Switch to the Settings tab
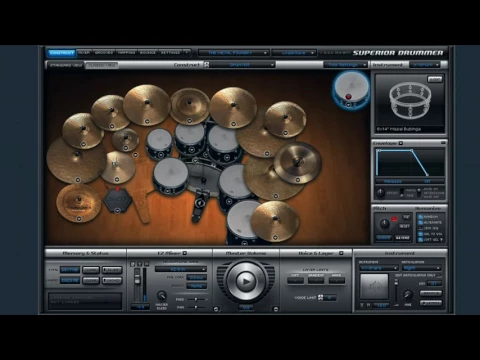Screen dimensions: 480x360 pos(170,53)
